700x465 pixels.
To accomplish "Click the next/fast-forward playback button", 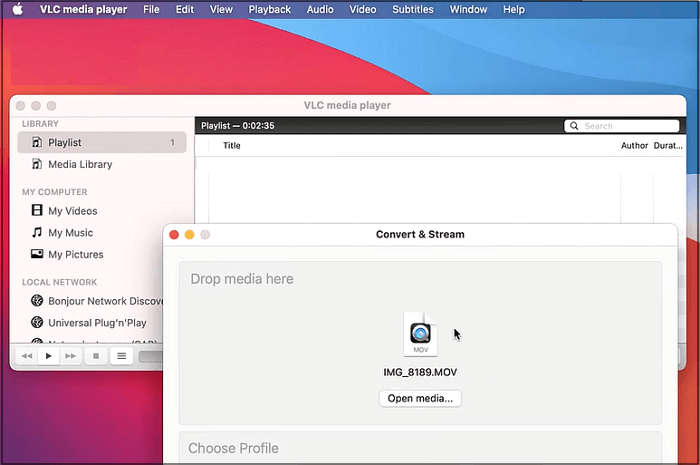I will [70, 356].
